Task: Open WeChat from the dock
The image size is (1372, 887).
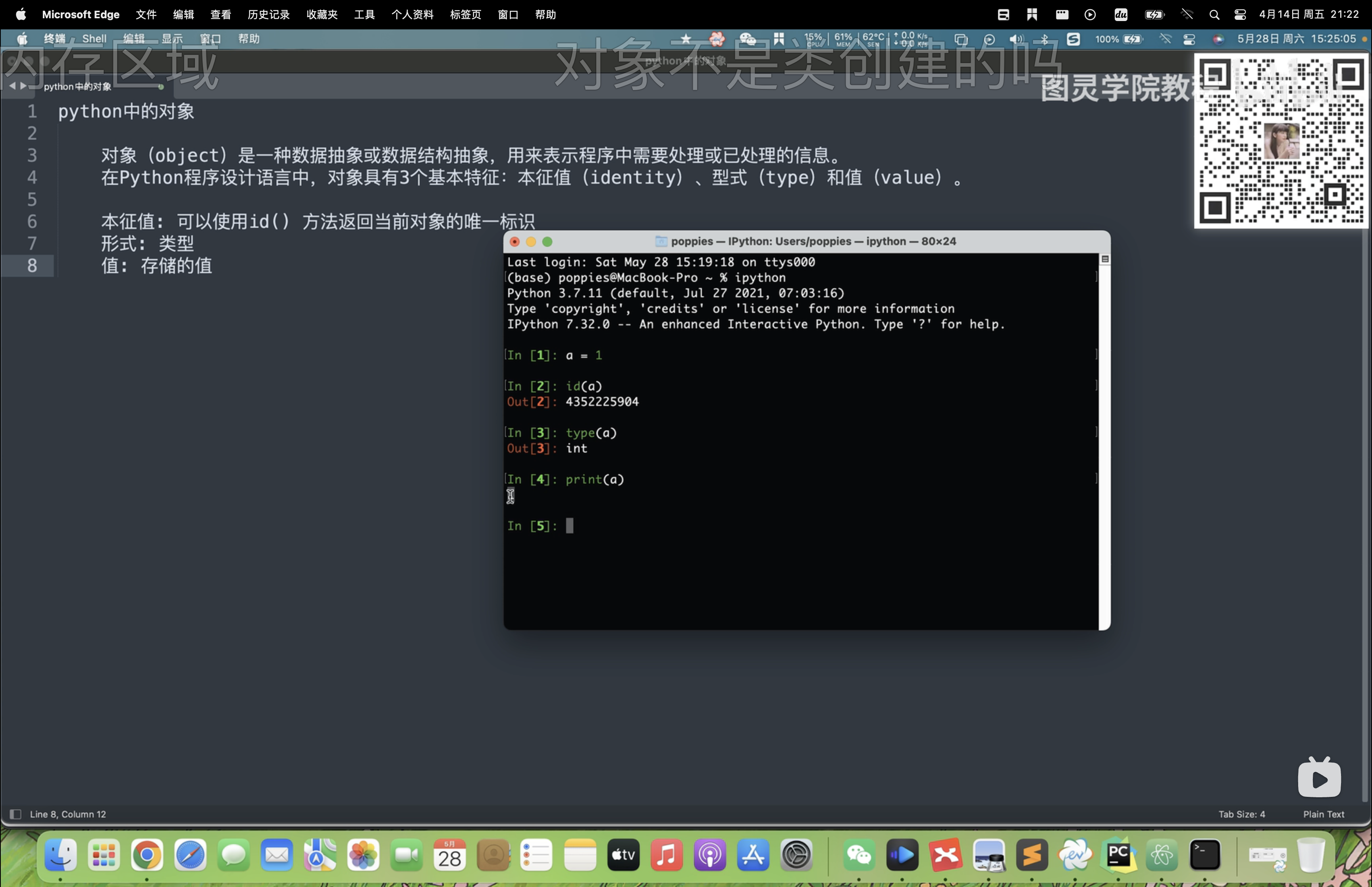Action: pyautogui.click(x=859, y=855)
